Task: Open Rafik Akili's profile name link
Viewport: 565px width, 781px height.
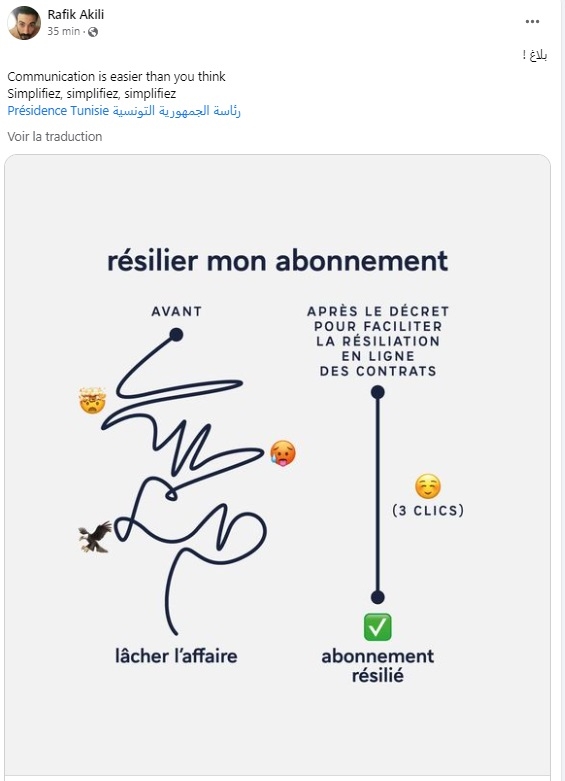Action: (x=76, y=14)
